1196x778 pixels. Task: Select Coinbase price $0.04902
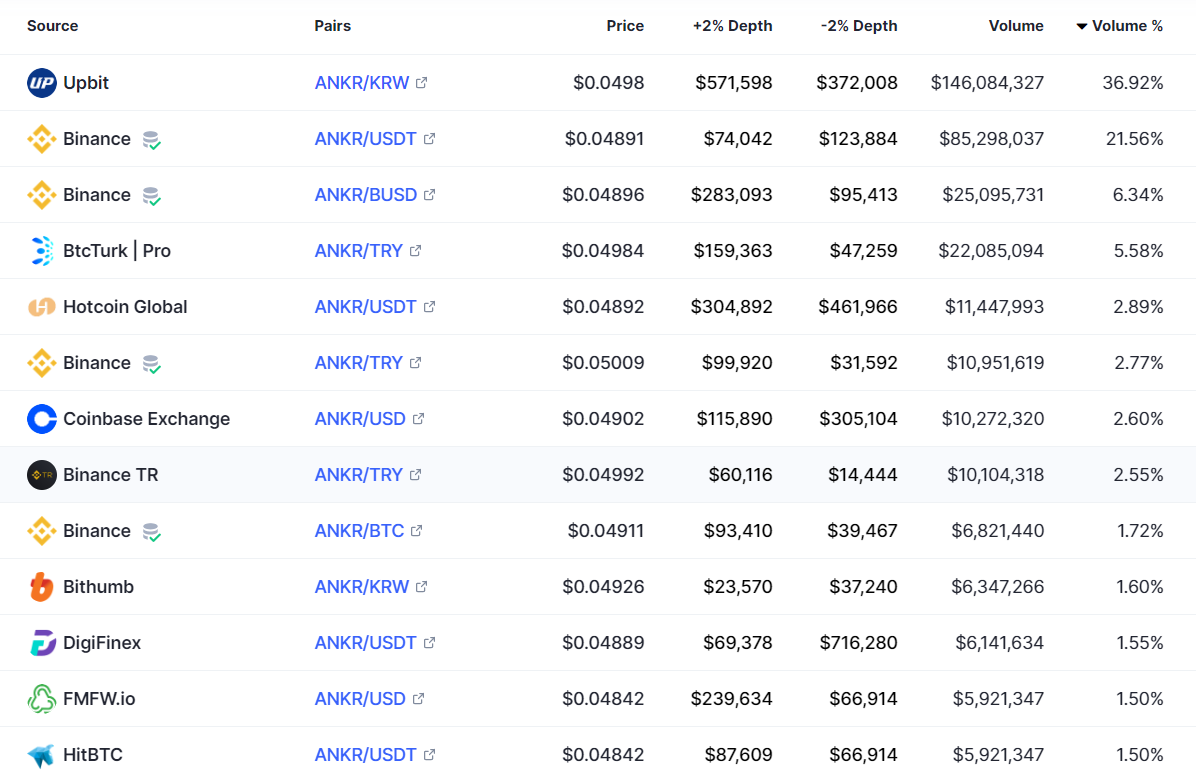tap(603, 419)
